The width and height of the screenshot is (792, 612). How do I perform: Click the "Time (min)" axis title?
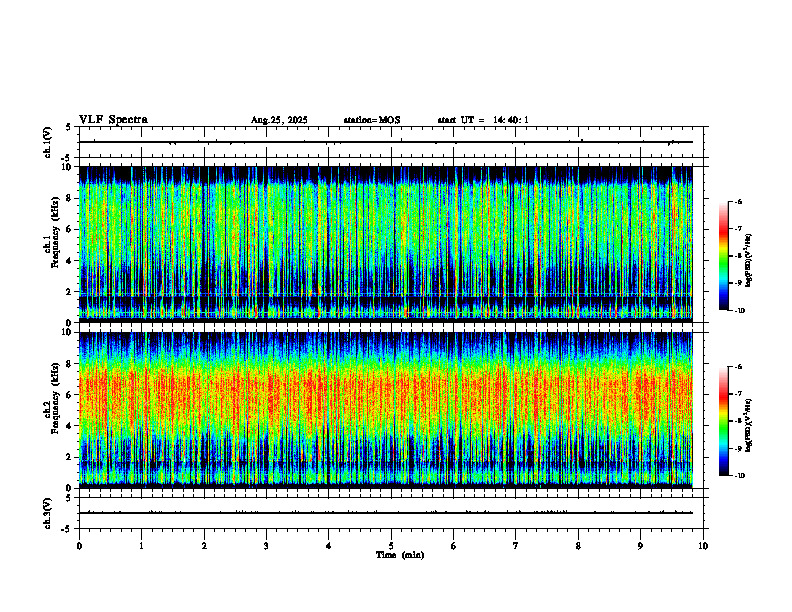coord(400,555)
